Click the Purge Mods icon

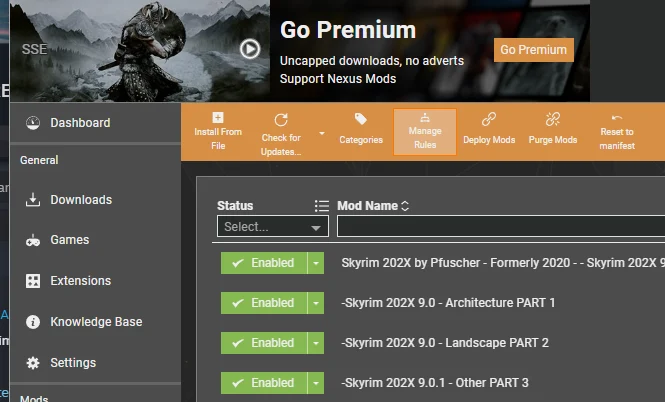(x=553, y=120)
